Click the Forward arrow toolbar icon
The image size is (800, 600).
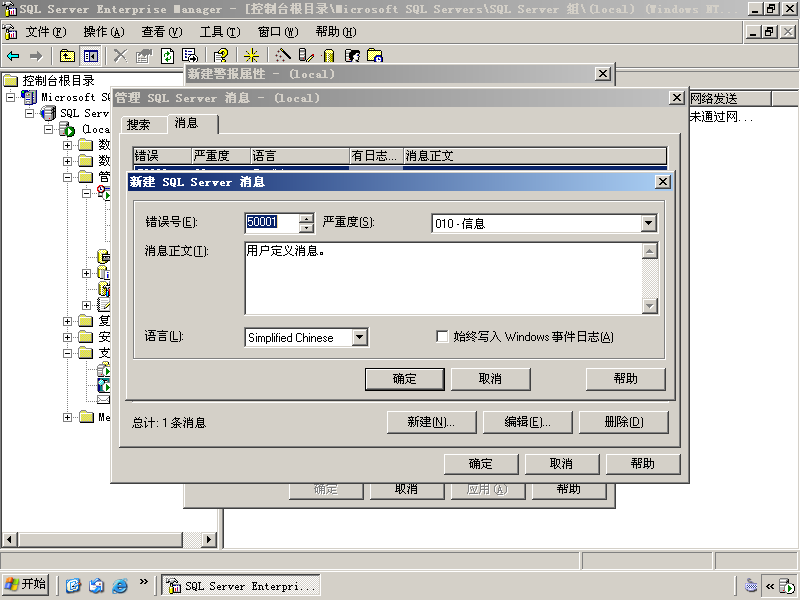[x=36, y=56]
